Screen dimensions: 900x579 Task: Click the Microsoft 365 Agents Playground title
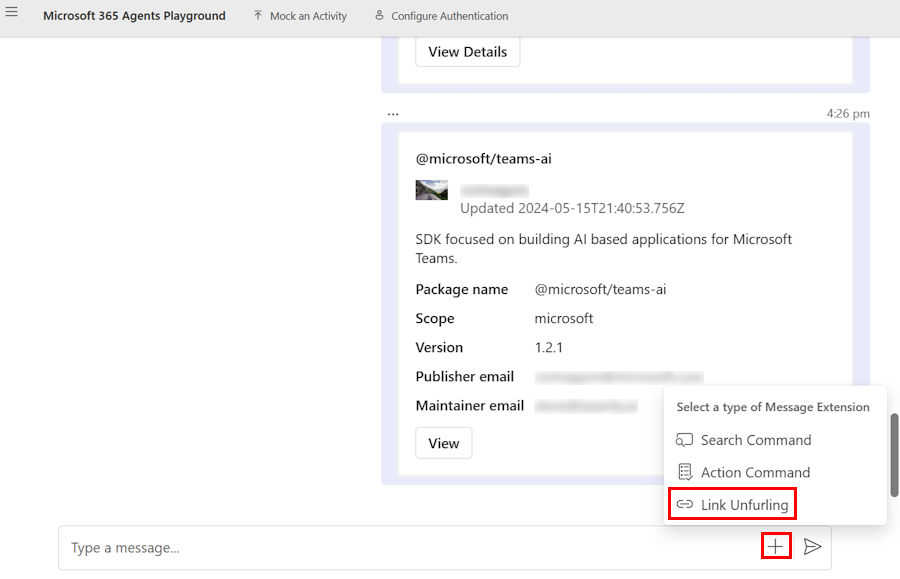134,16
